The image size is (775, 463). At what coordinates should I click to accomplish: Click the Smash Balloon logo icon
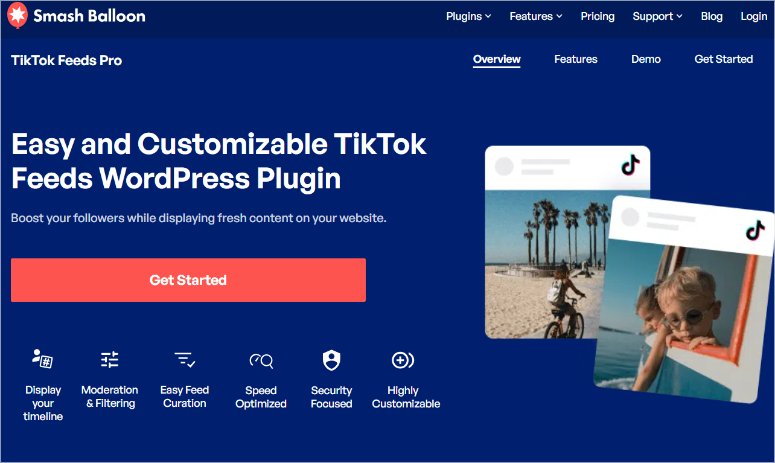17,15
